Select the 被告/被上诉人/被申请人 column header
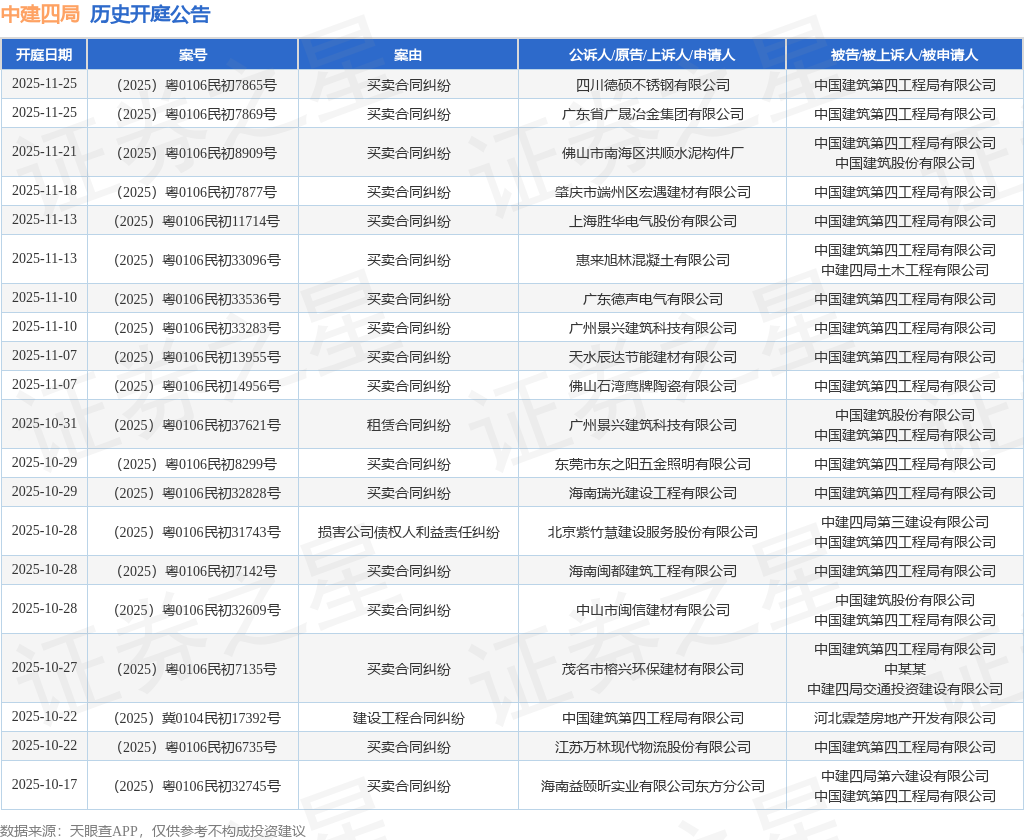 [904, 55]
